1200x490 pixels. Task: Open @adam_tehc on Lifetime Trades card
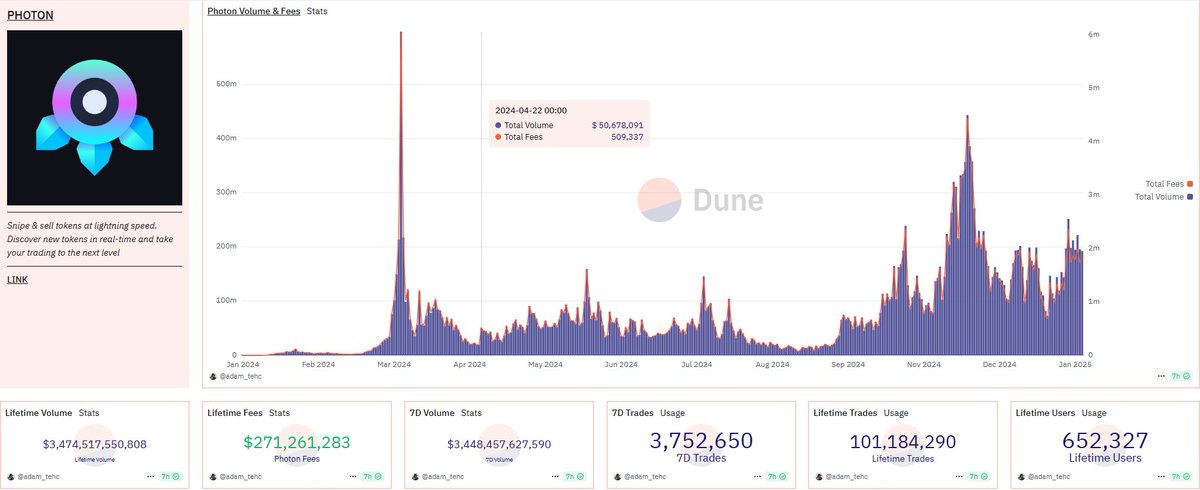[845, 477]
